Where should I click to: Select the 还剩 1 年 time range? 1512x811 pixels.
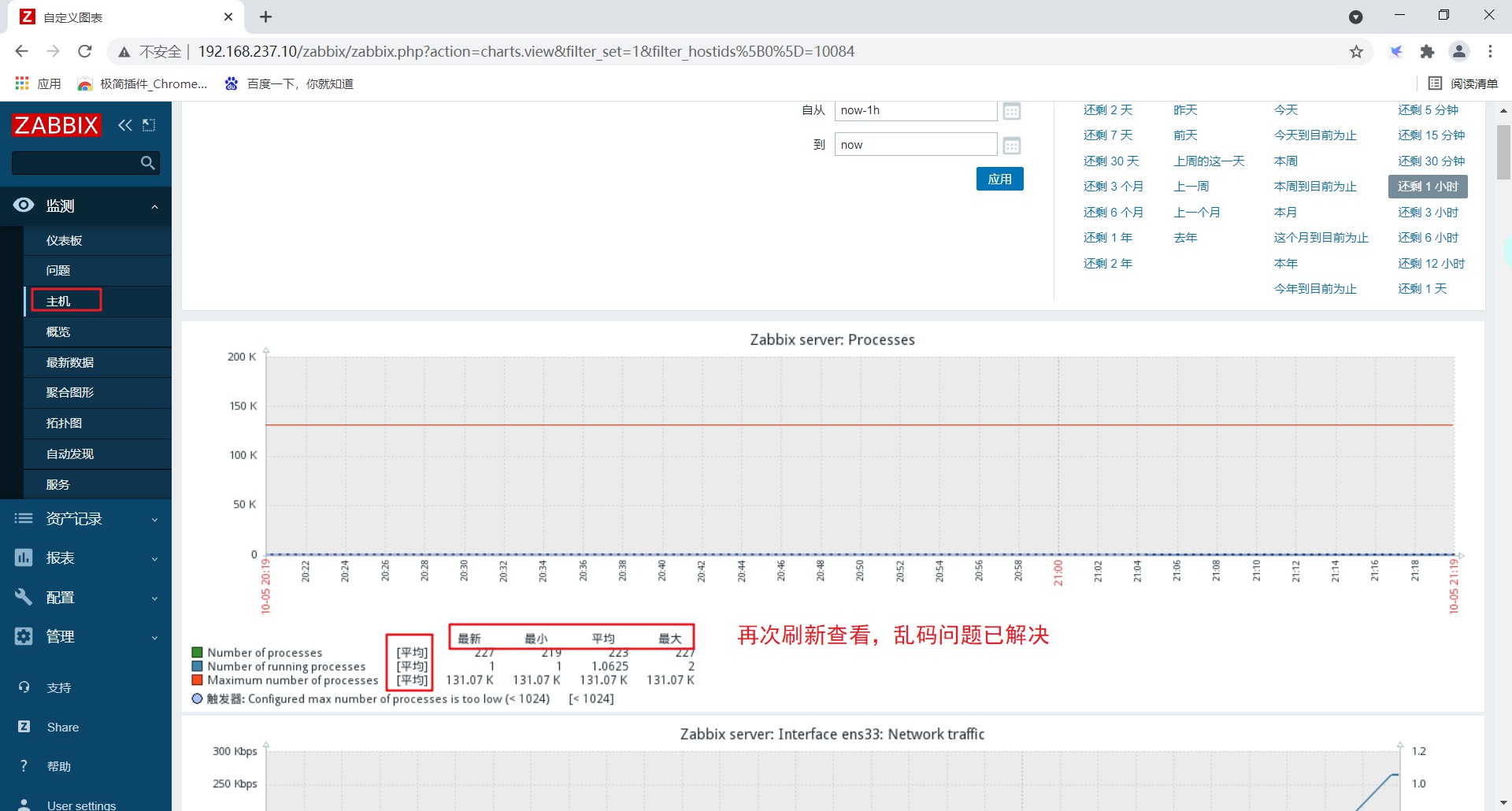pos(1107,237)
